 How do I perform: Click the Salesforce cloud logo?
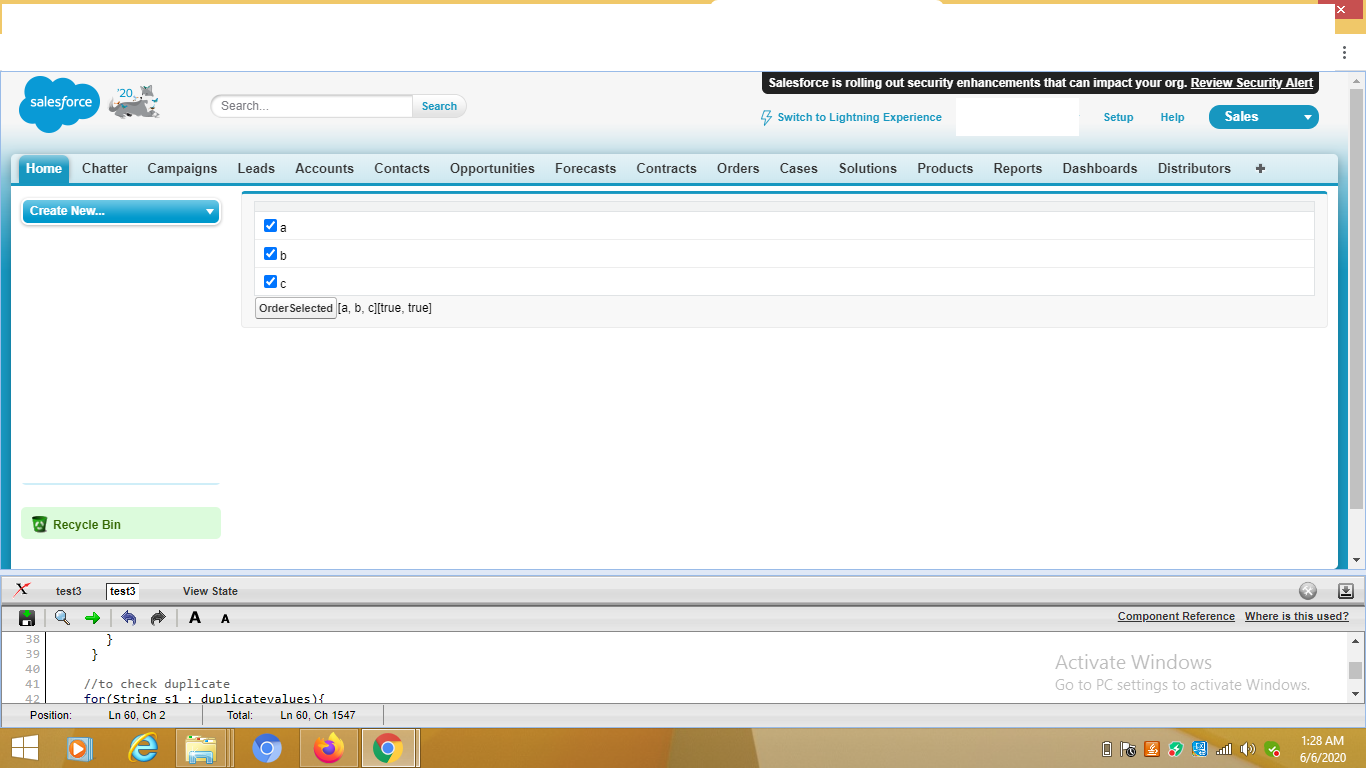point(59,104)
